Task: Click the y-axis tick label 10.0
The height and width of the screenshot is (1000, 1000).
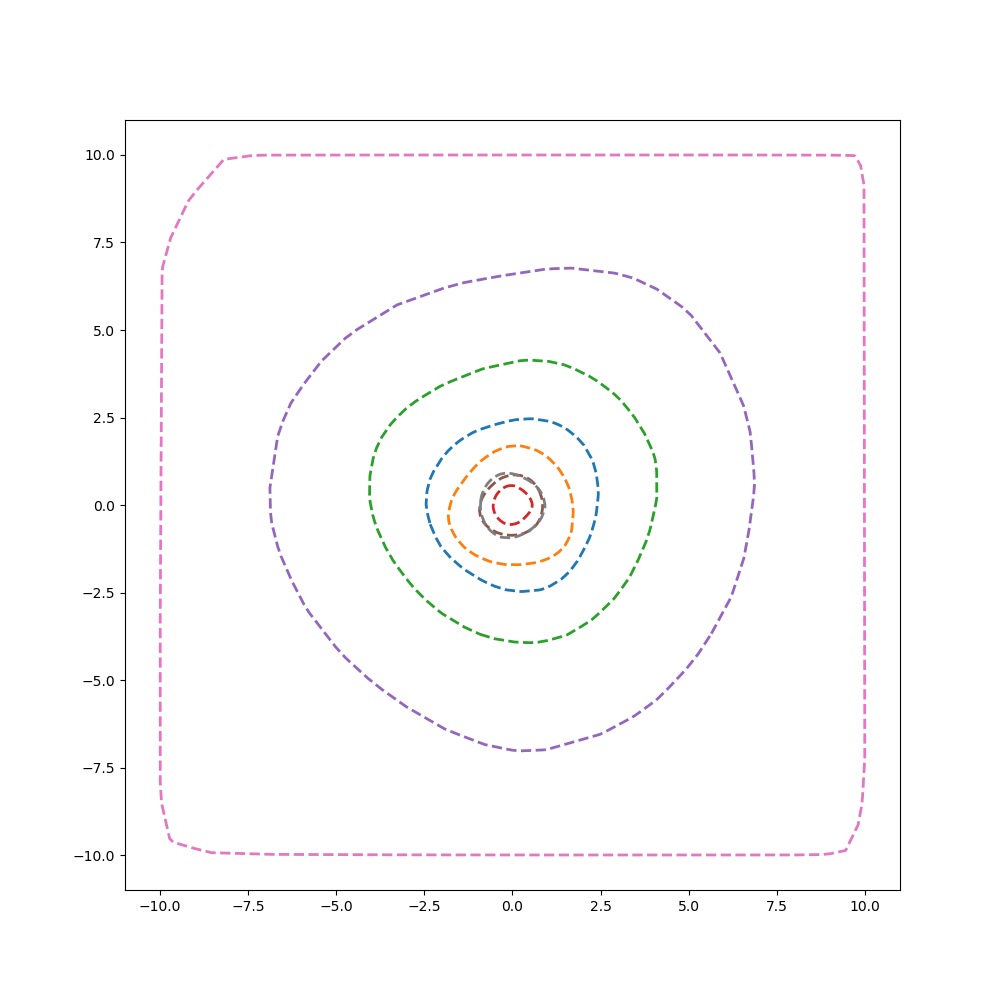Action: [100, 156]
